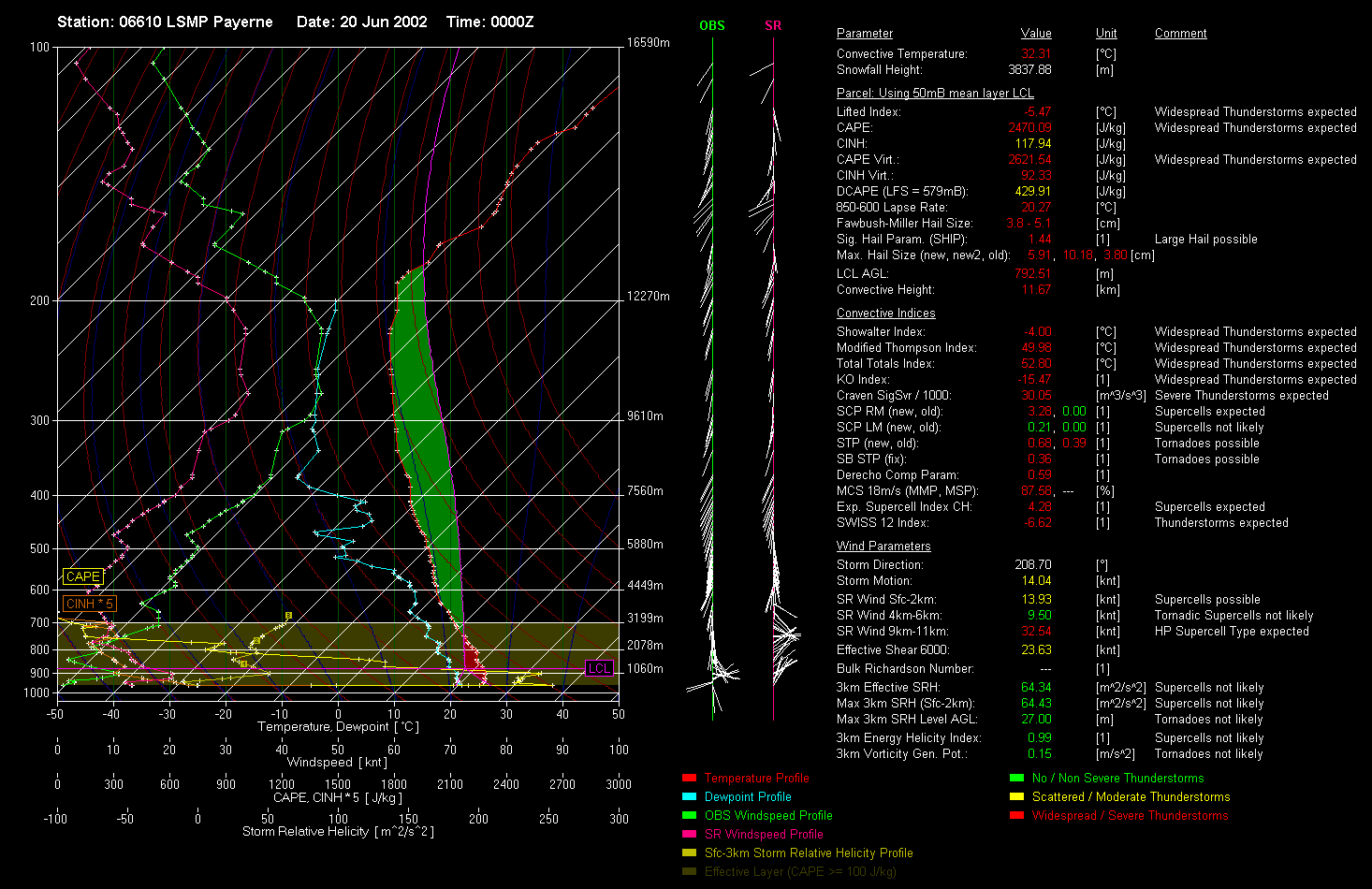
Task: Click the Convective Indices section heading
Action: [x=885, y=313]
